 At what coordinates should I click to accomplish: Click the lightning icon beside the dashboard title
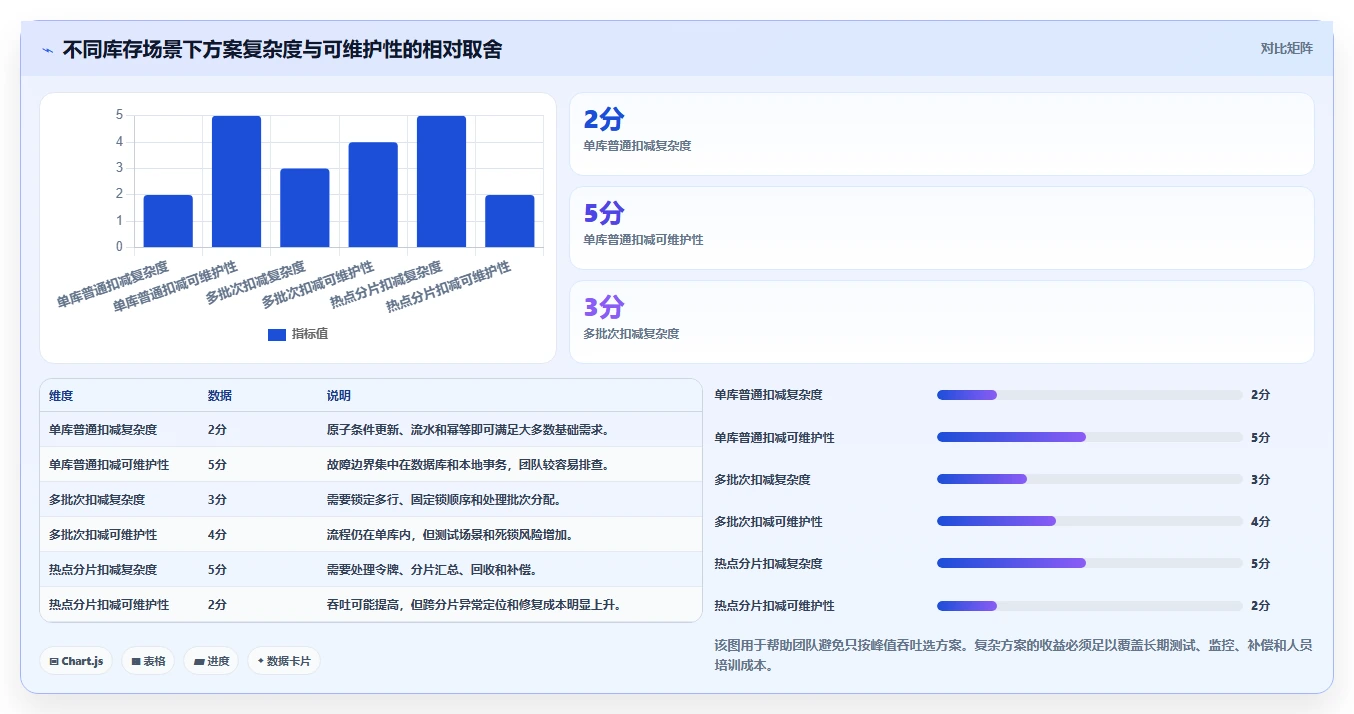click(x=47, y=50)
